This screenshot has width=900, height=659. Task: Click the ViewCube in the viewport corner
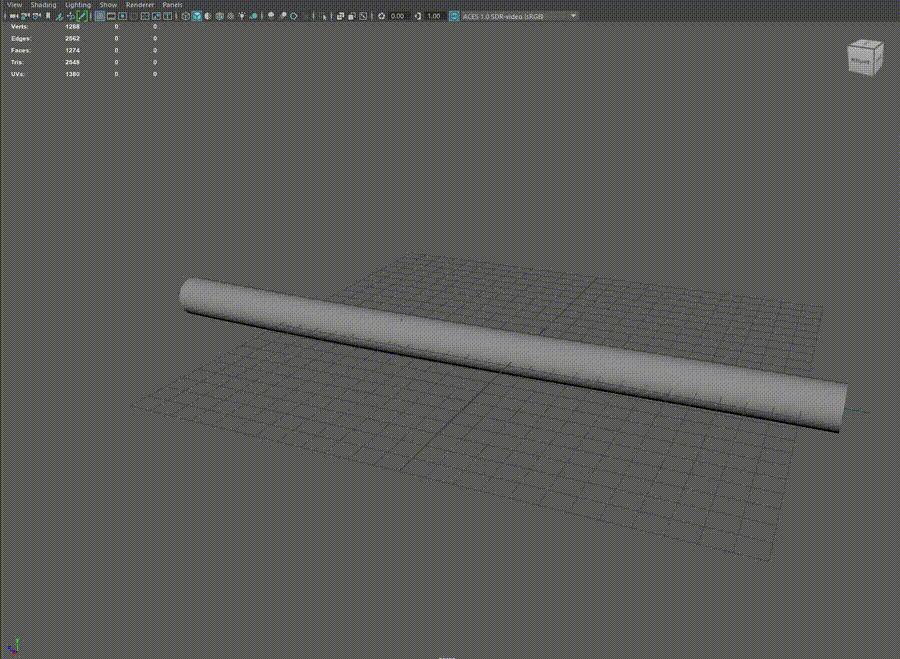pos(864,56)
